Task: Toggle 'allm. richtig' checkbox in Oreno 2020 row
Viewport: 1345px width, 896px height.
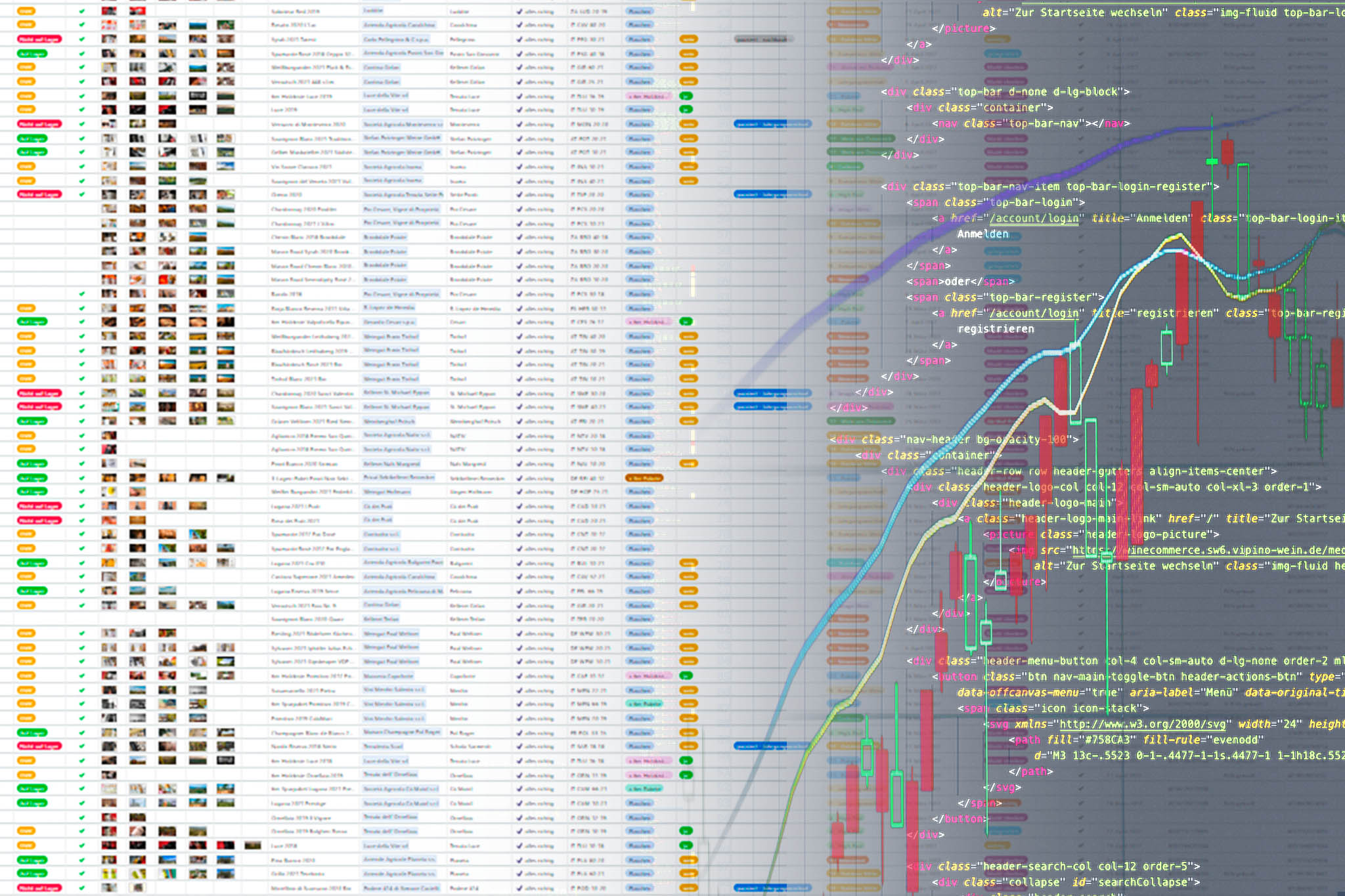Action: point(519,194)
